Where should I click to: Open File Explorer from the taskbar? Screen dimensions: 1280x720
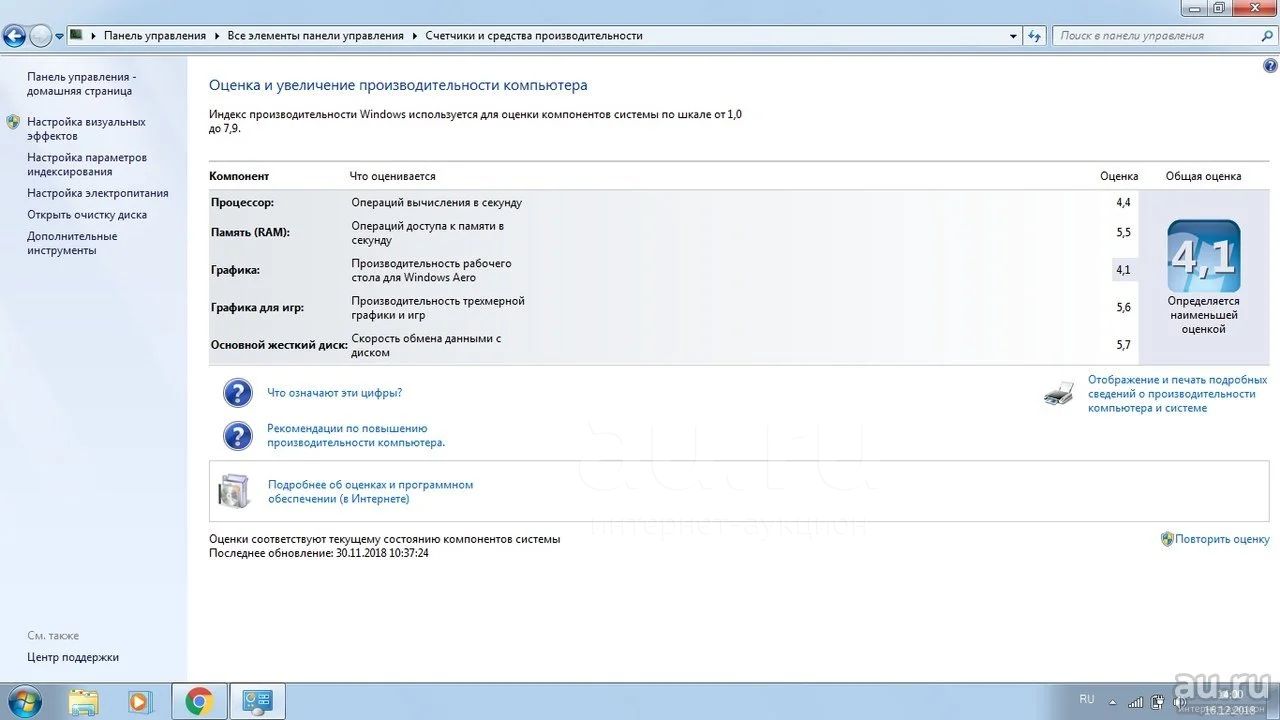click(x=84, y=702)
